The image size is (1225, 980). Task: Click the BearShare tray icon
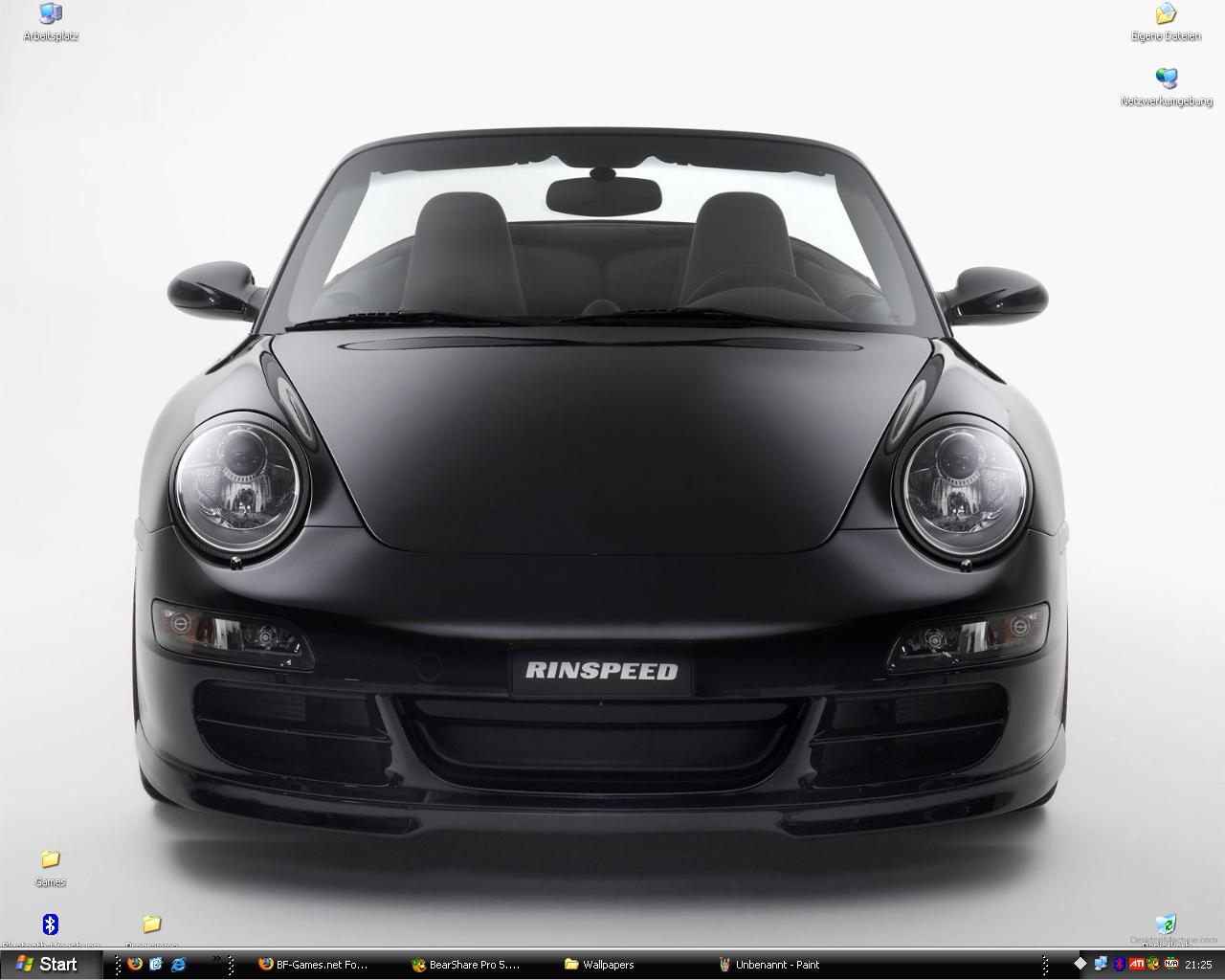[1153, 964]
